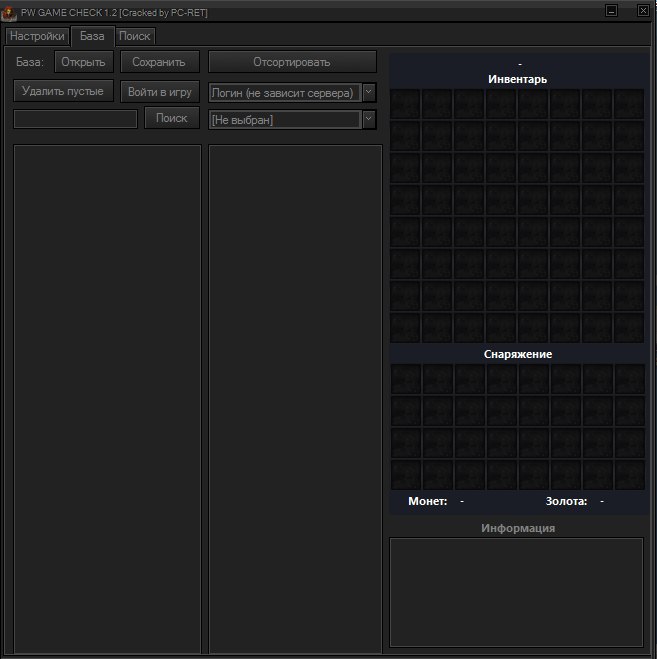Open the 'Логин (не зависит сервера)' dropdown
The height and width of the screenshot is (659, 657).
pyautogui.click(x=369, y=92)
